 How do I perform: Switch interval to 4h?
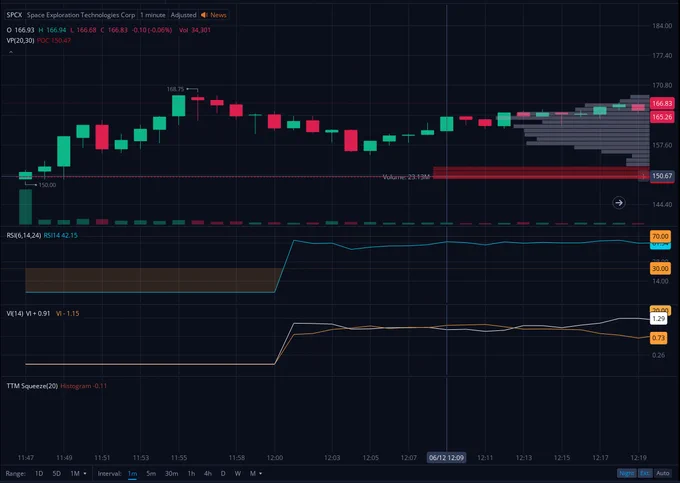[x=208, y=473]
